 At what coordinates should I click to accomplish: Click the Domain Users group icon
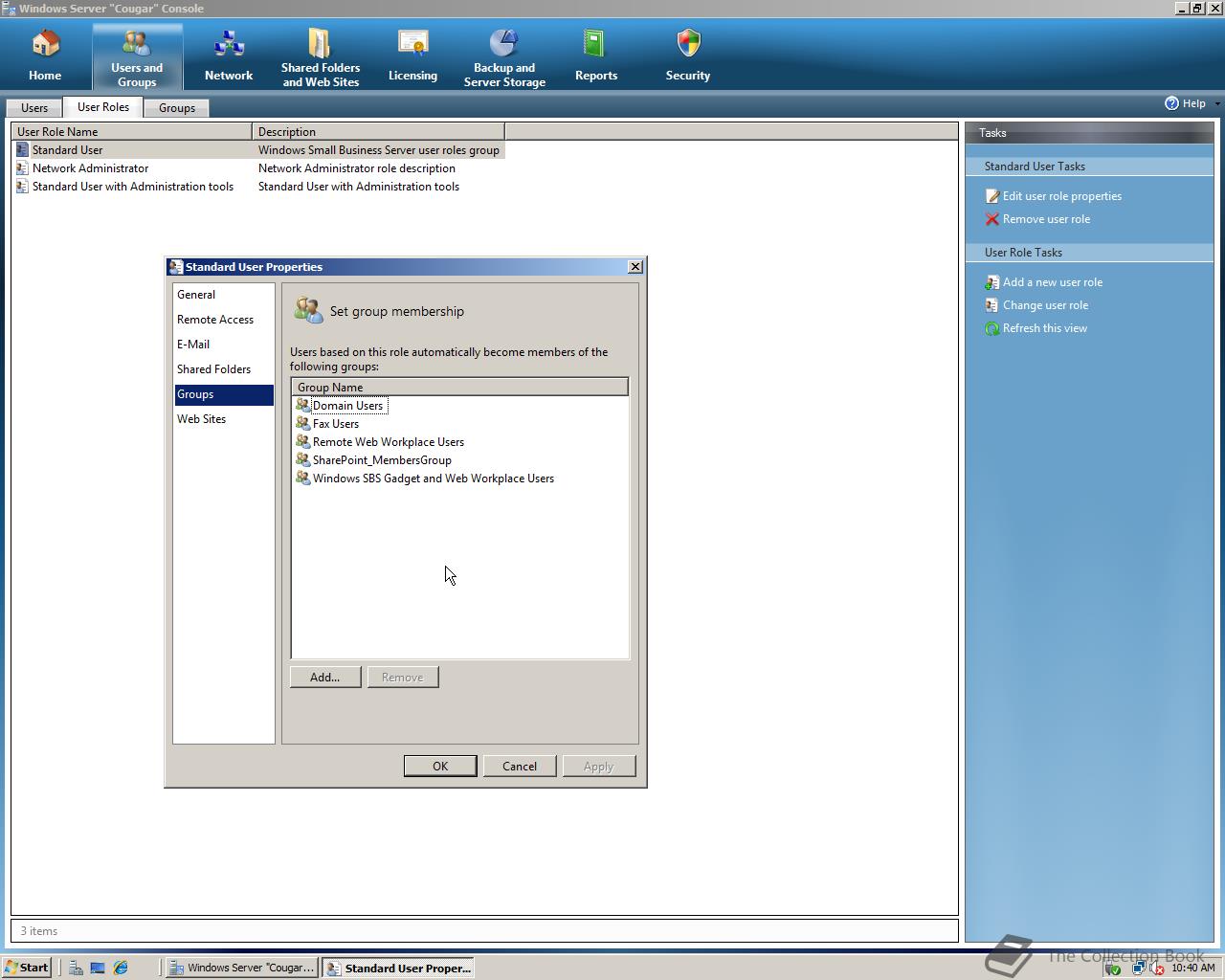302,406
